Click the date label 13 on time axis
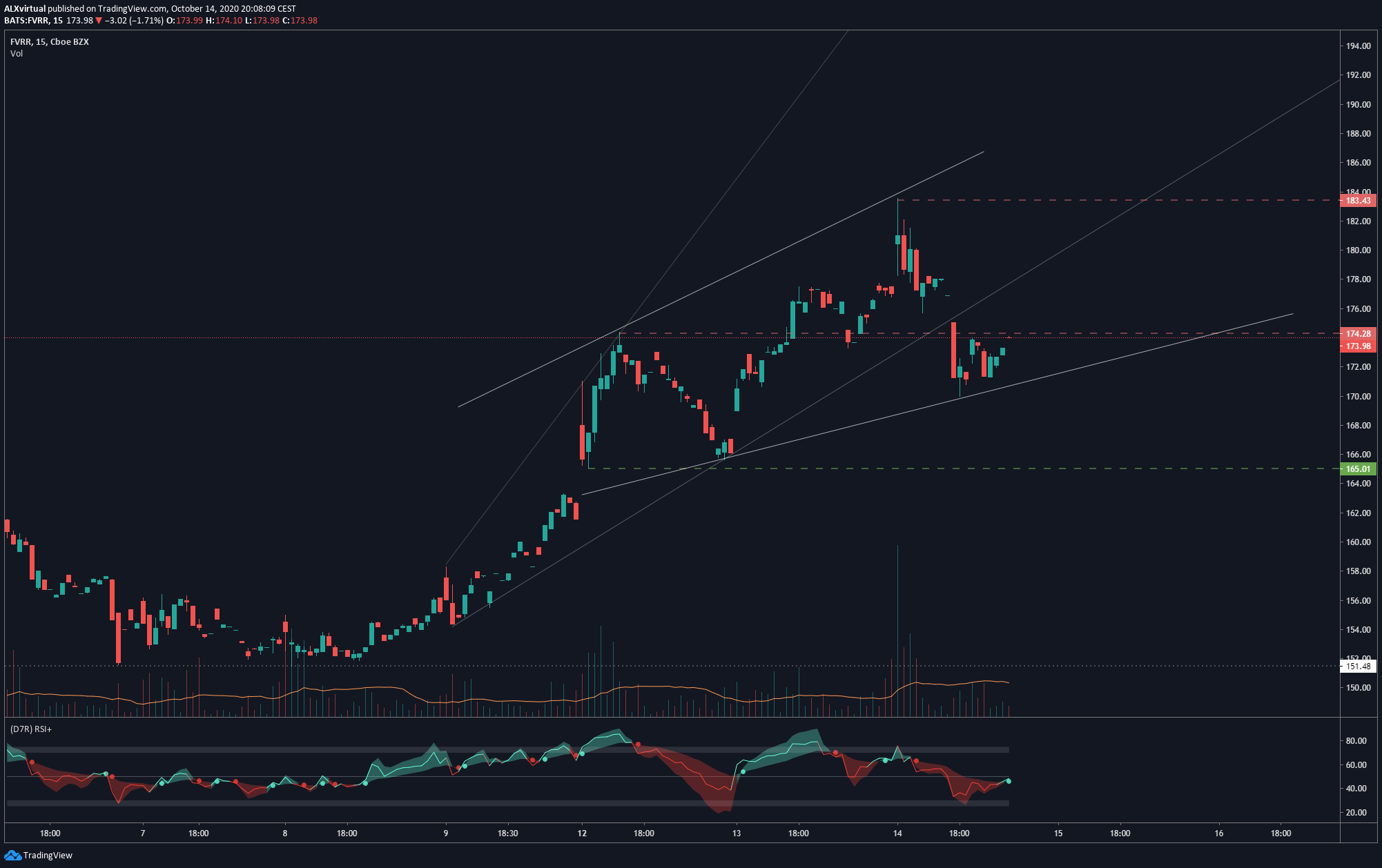 [x=737, y=834]
